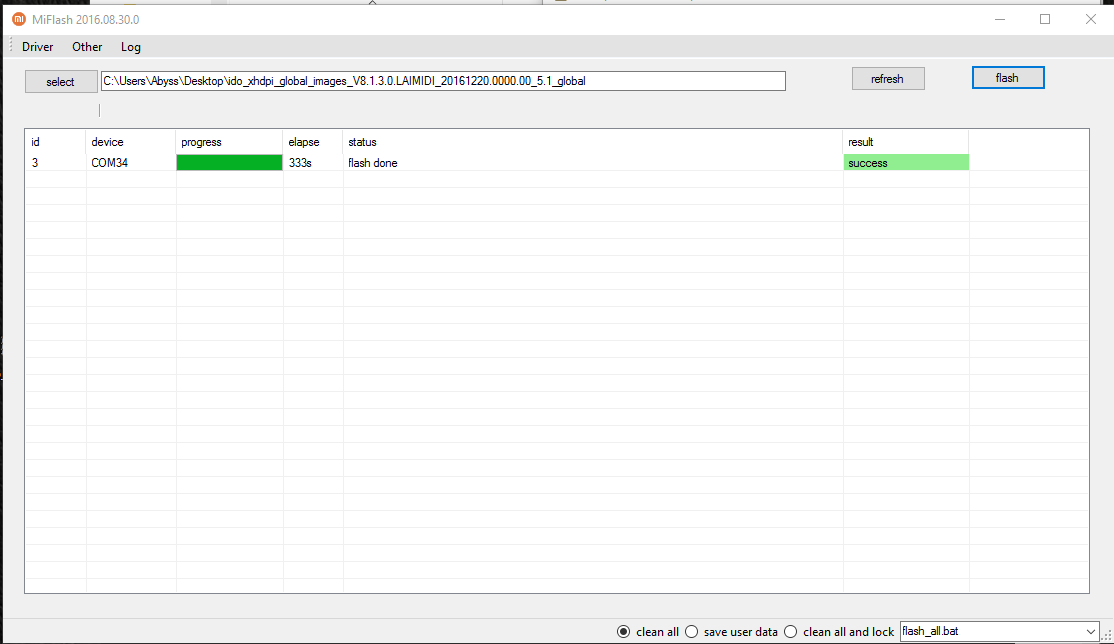1114x644 pixels.
Task: Click the result column header
Action: click(x=906, y=142)
